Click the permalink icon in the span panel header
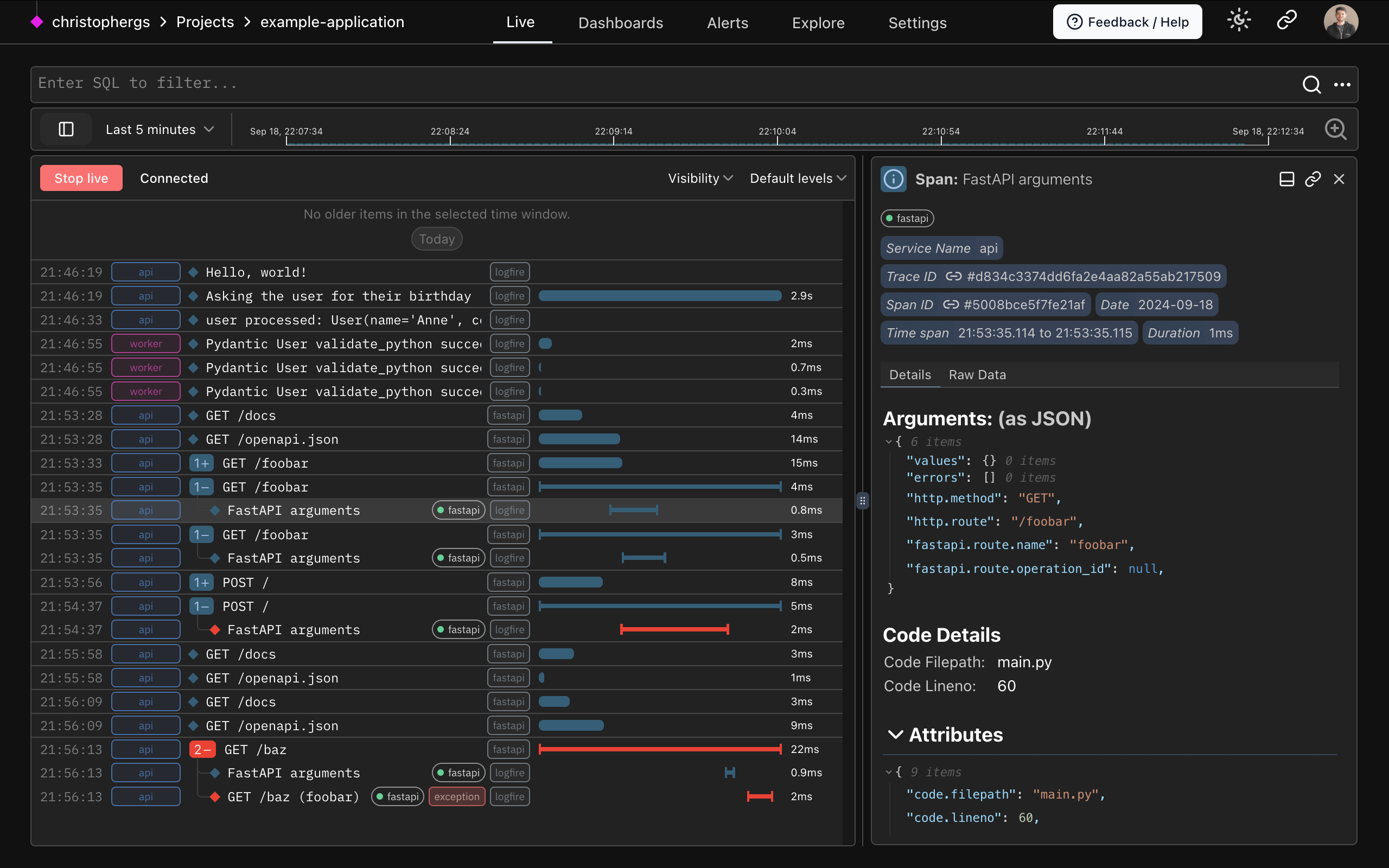The width and height of the screenshot is (1389, 868). coord(1313,178)
